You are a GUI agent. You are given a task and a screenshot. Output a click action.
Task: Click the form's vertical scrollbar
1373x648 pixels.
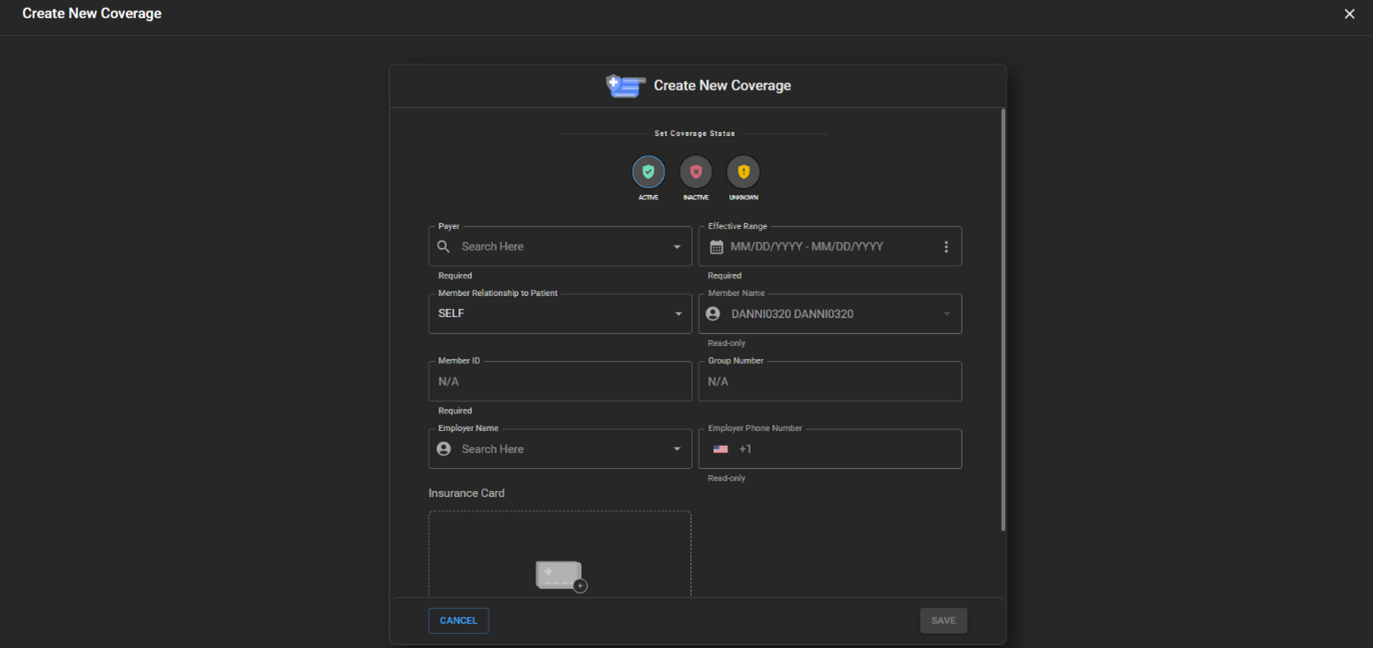click(x=1003, y=320)
